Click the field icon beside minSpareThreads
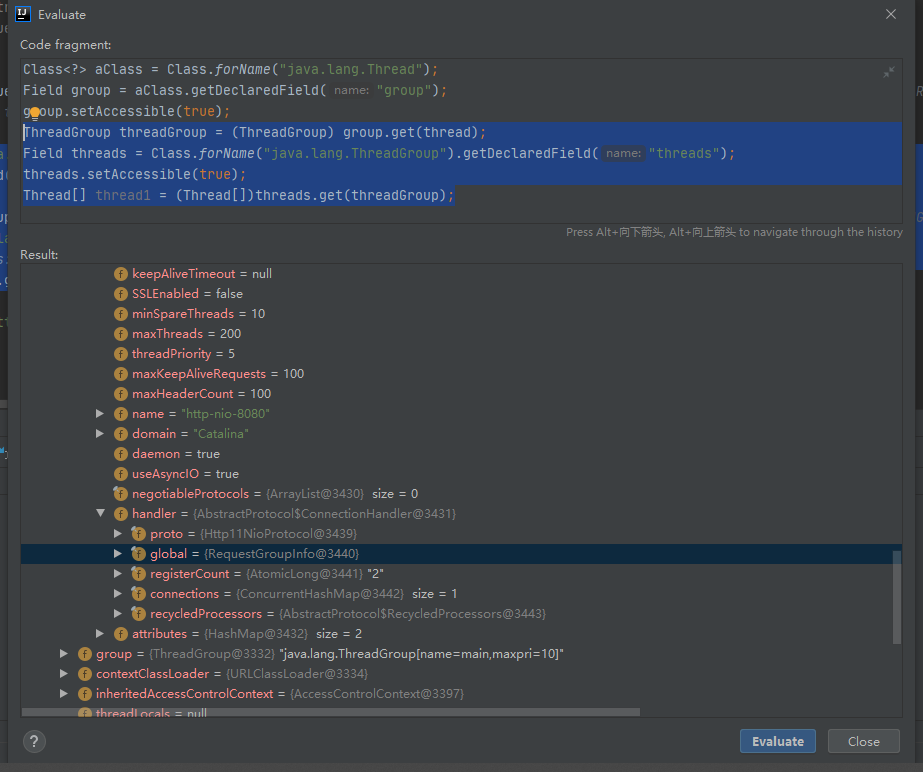923x772 pixels. 121,314
